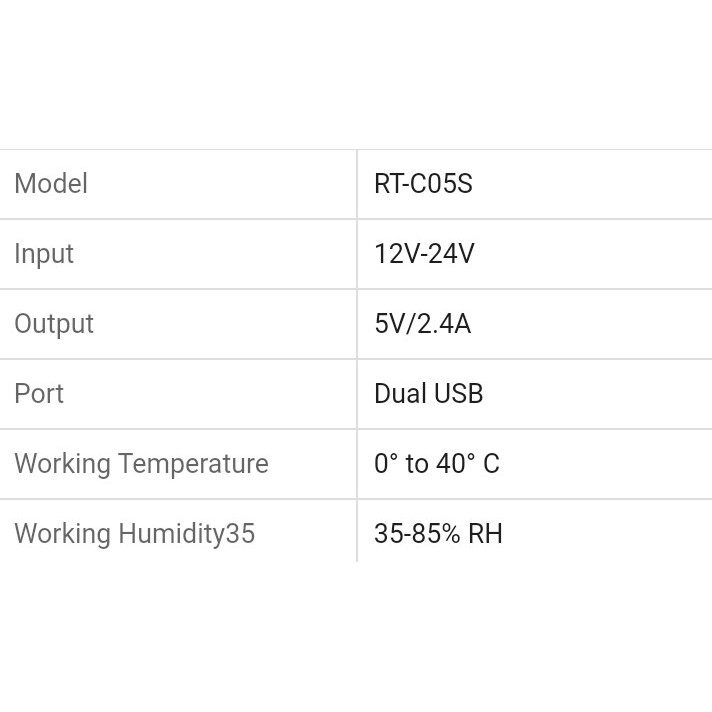The height and width of the screenshot is (712, 712).
Task: Click the word Dual in port value
Action: point(400,394)
